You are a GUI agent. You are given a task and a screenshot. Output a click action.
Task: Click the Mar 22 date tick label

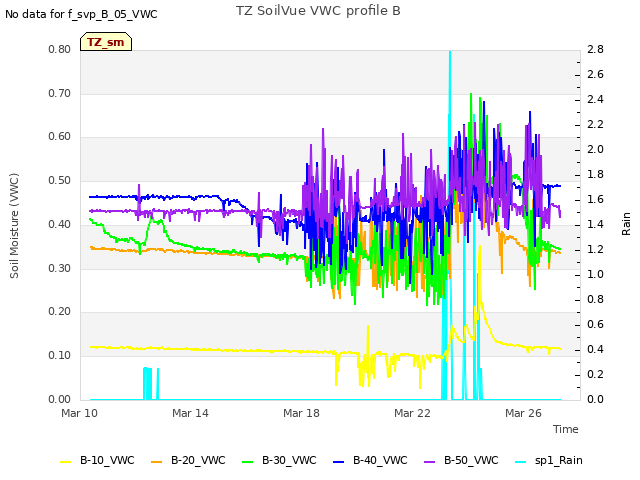[412, 413]
